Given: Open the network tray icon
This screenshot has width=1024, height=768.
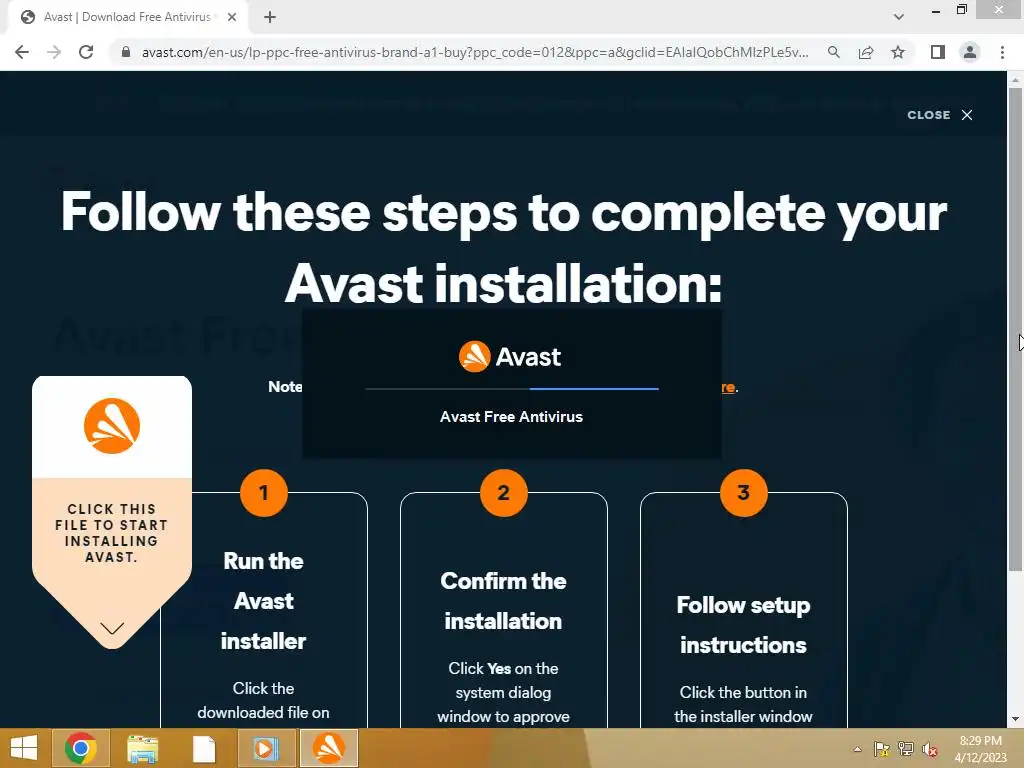Looking at the screenshot, I should pyautogui.click(x=906, y=749).
